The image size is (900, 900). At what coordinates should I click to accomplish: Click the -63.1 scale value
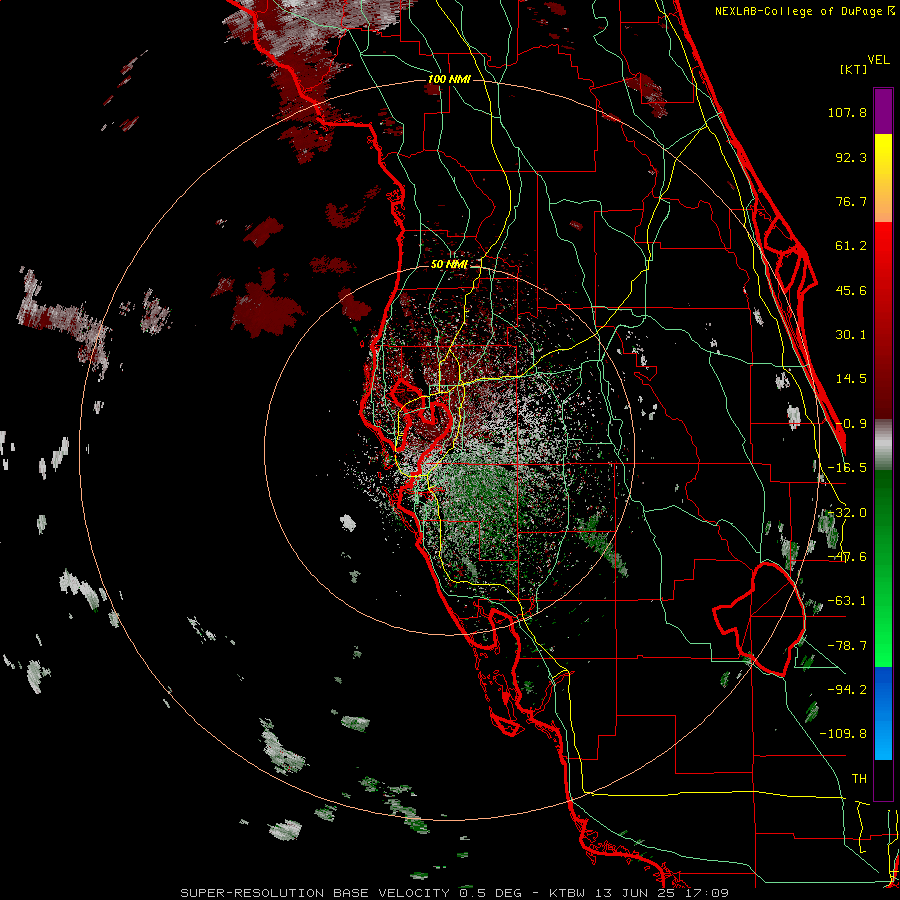[847, 601]
